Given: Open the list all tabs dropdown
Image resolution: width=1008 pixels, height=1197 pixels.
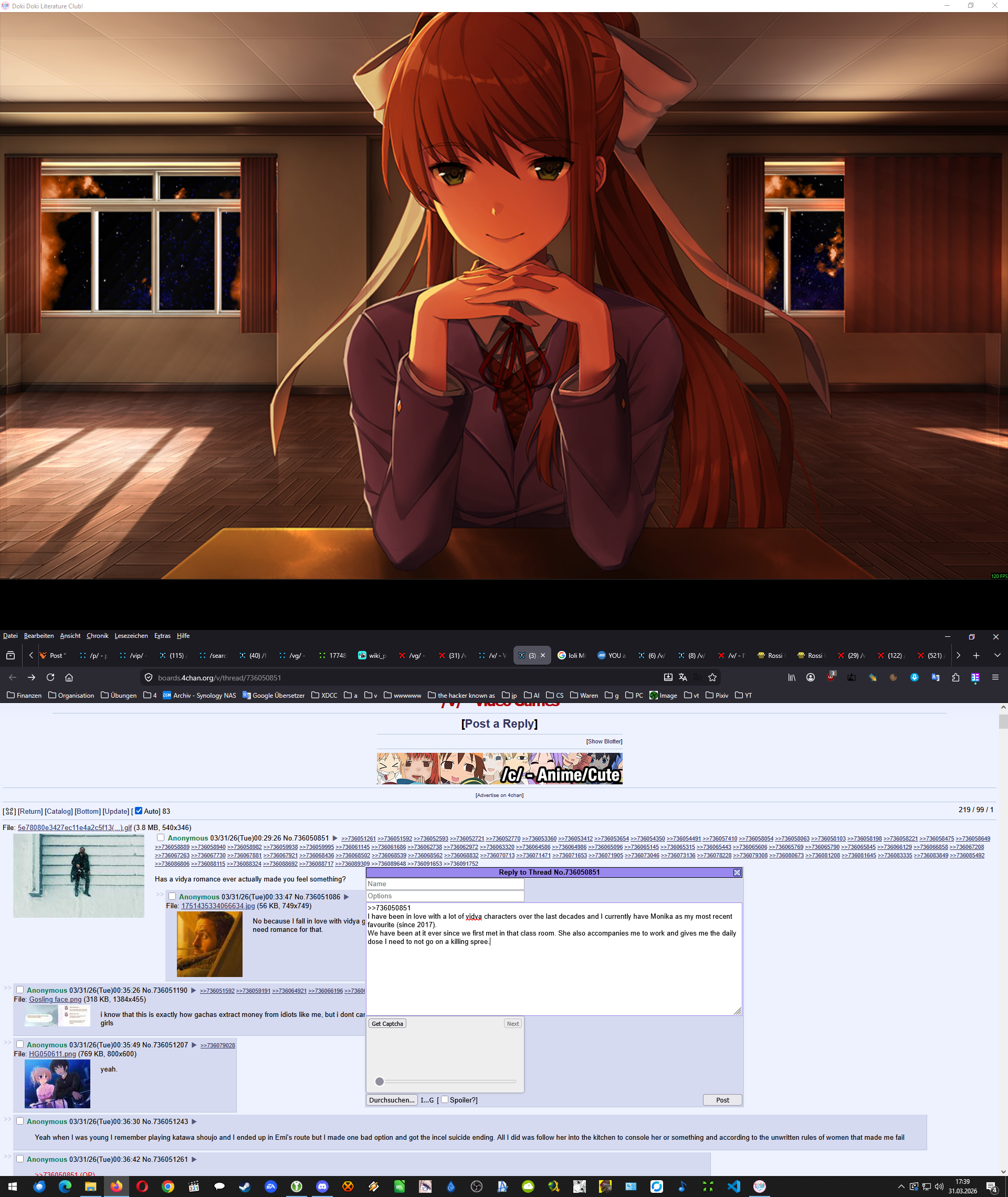Looking at the screenshot, I should tap(996, 655).
